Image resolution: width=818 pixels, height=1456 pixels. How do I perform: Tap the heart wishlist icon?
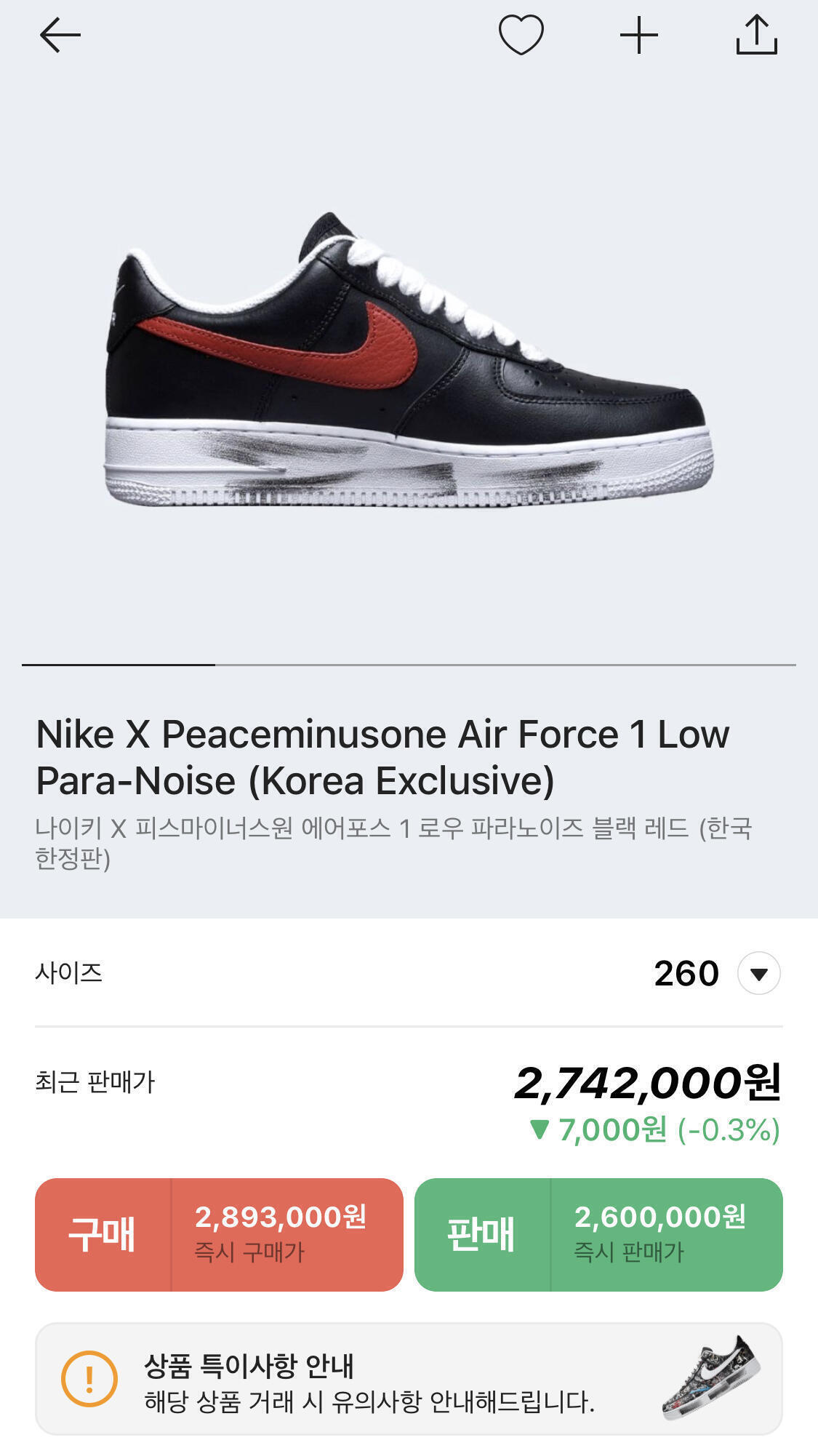(x=521, y=35)
